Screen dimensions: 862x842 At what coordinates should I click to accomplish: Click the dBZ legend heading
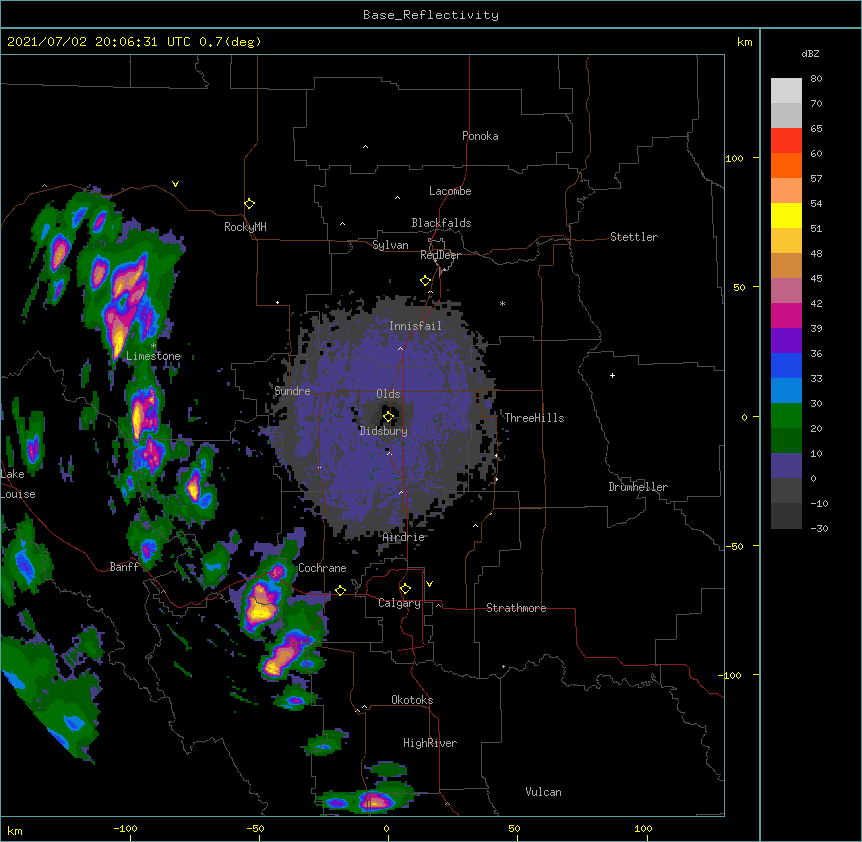click(x=810, y=54)
